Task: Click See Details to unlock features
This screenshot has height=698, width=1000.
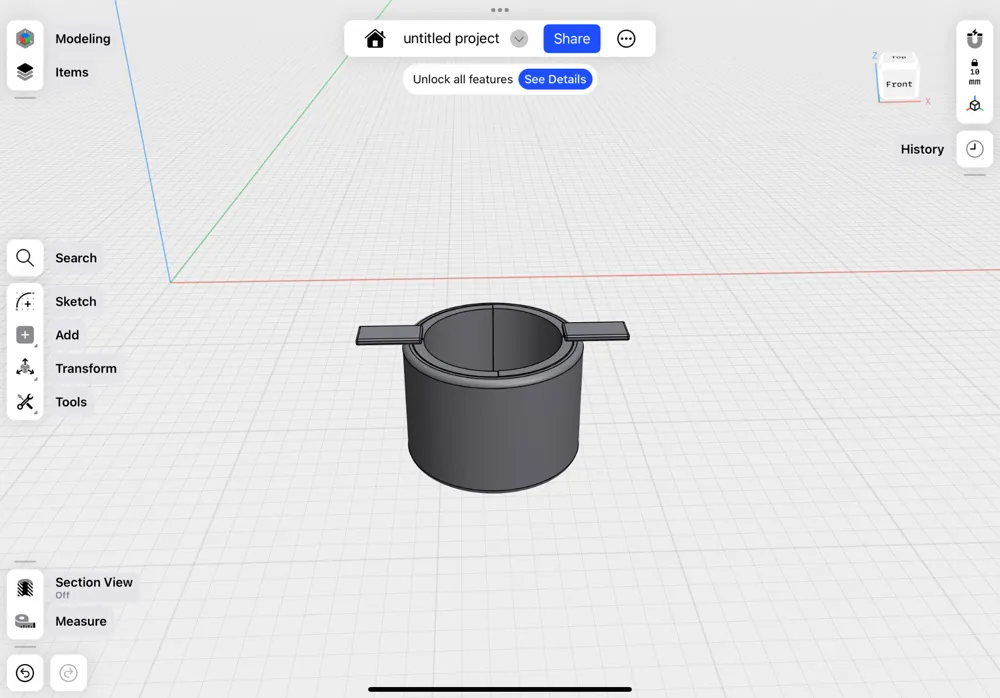Action: tap(555, 79)
